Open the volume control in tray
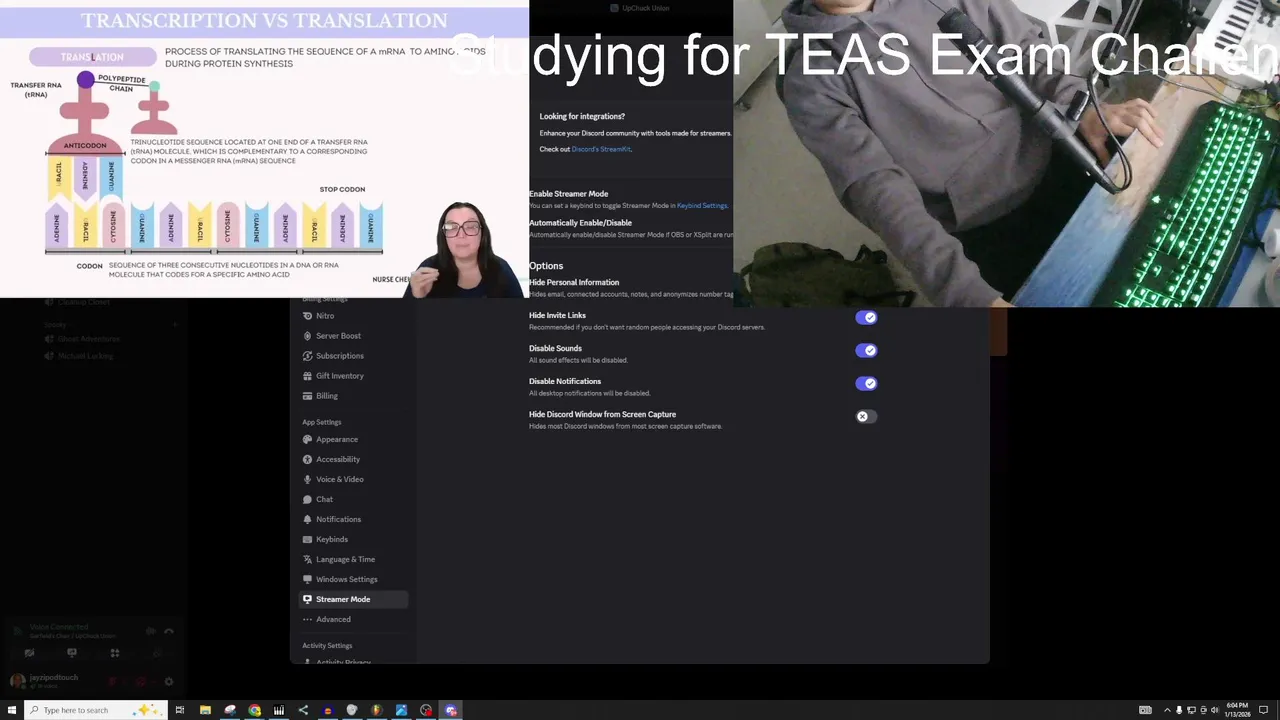Screen dimensions: 1280x720 (x=1215, y=710)
